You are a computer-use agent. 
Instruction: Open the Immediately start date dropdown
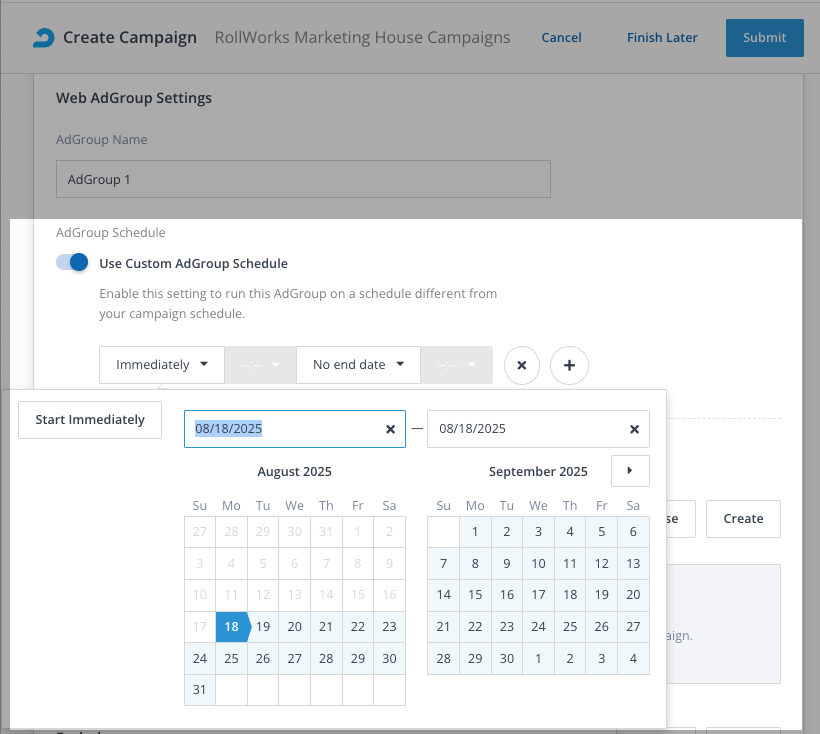(x=162, y=365)
